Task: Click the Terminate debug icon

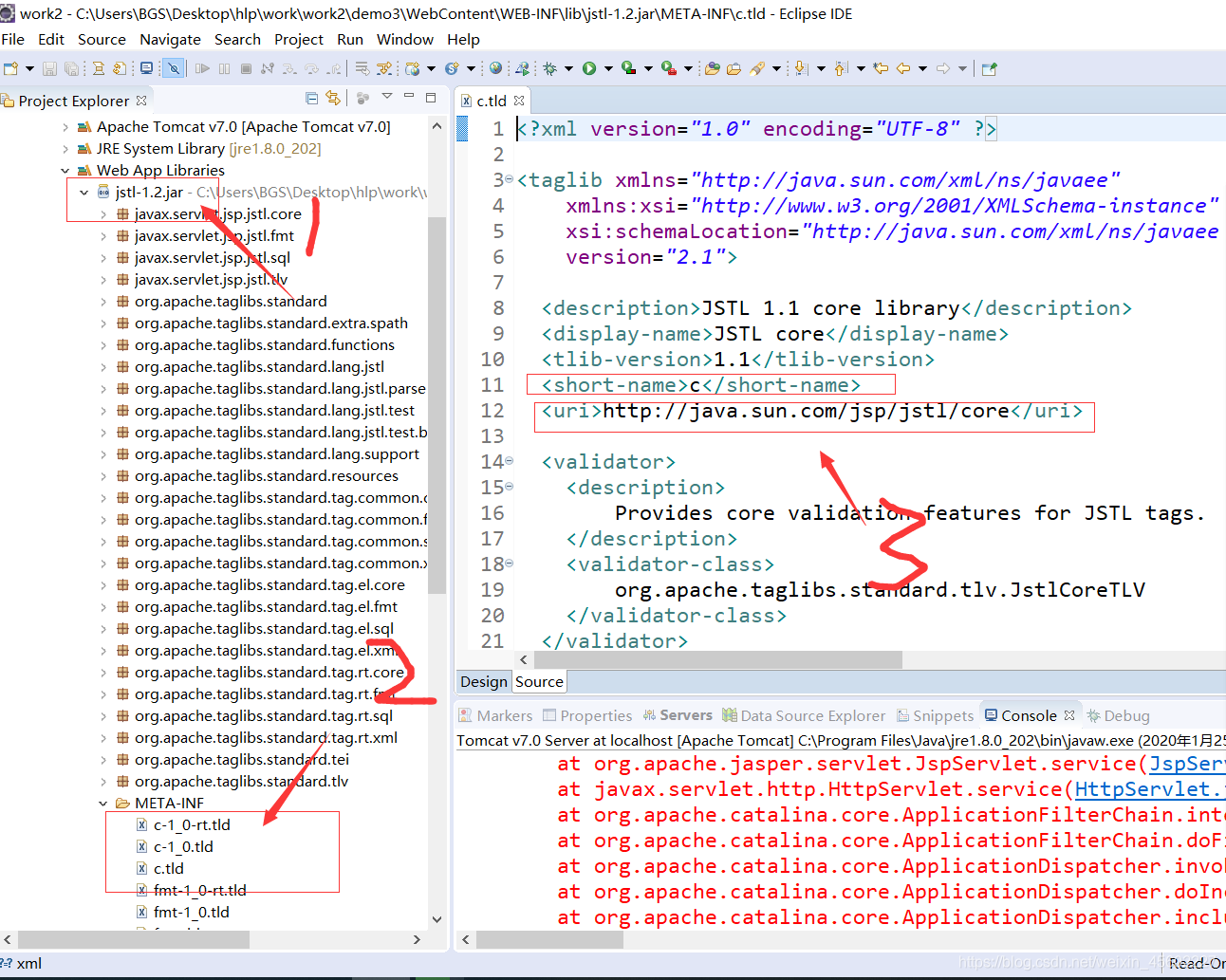Action: coord(246,68)
